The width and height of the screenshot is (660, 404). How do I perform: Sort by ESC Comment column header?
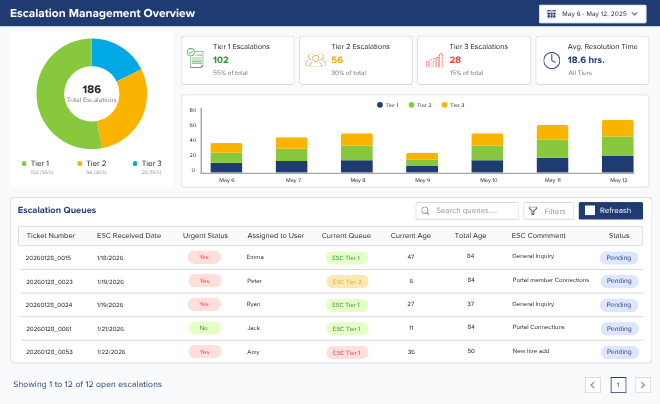pyautogui.click(x=538, y=236)
